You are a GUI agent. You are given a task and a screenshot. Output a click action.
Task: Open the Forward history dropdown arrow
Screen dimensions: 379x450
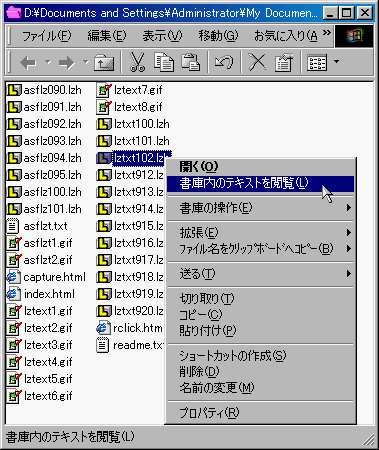coord(86,62)
